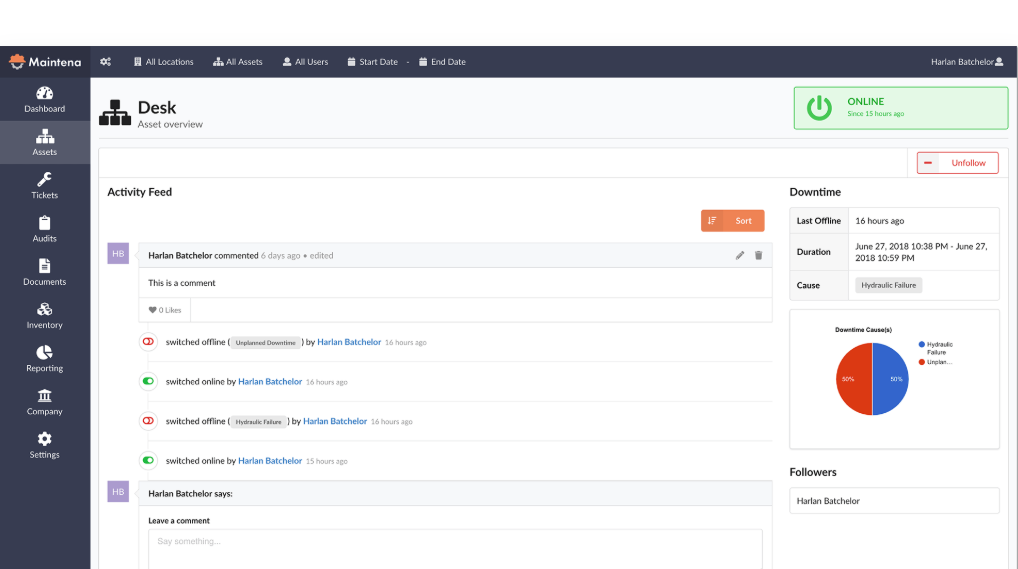Click 'Since 15 hours ago' status text
This screenshot has width=1018, height=569.
(875, 114)
